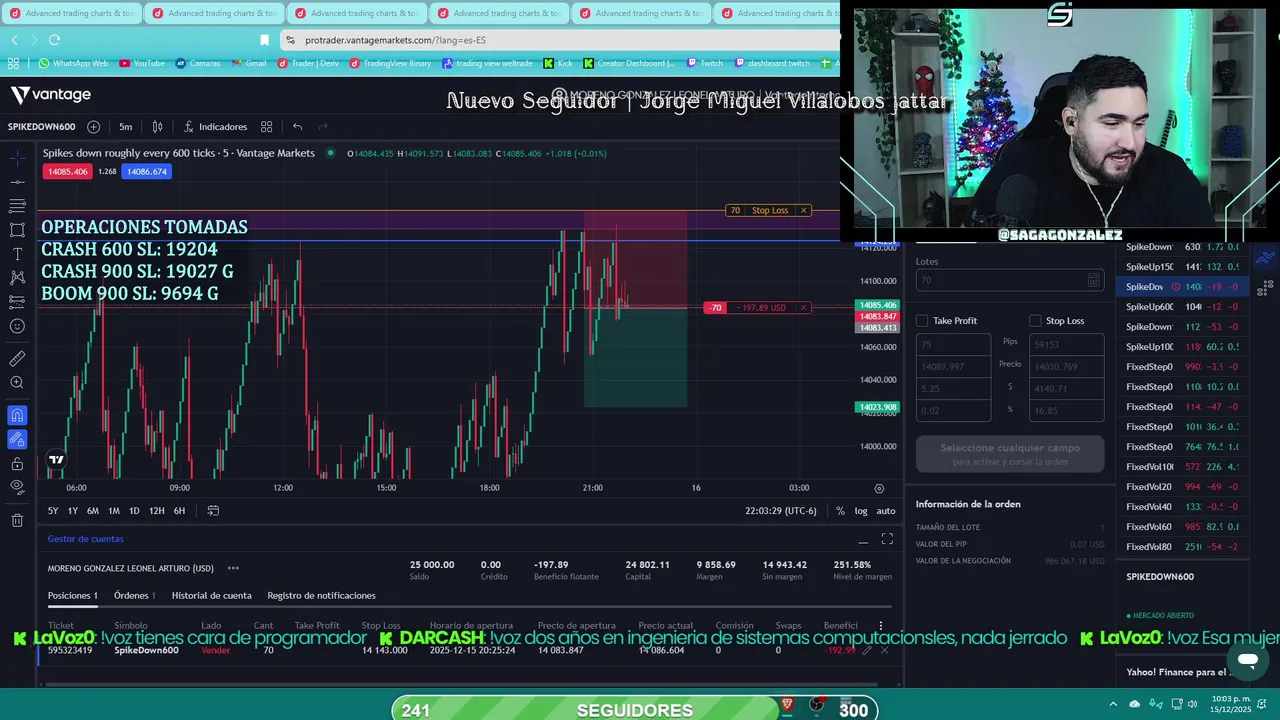The image size is (1280, 720).
Task: Toggle lock all drawing tools
Action: pyautogui.click(x=17, y=463)
